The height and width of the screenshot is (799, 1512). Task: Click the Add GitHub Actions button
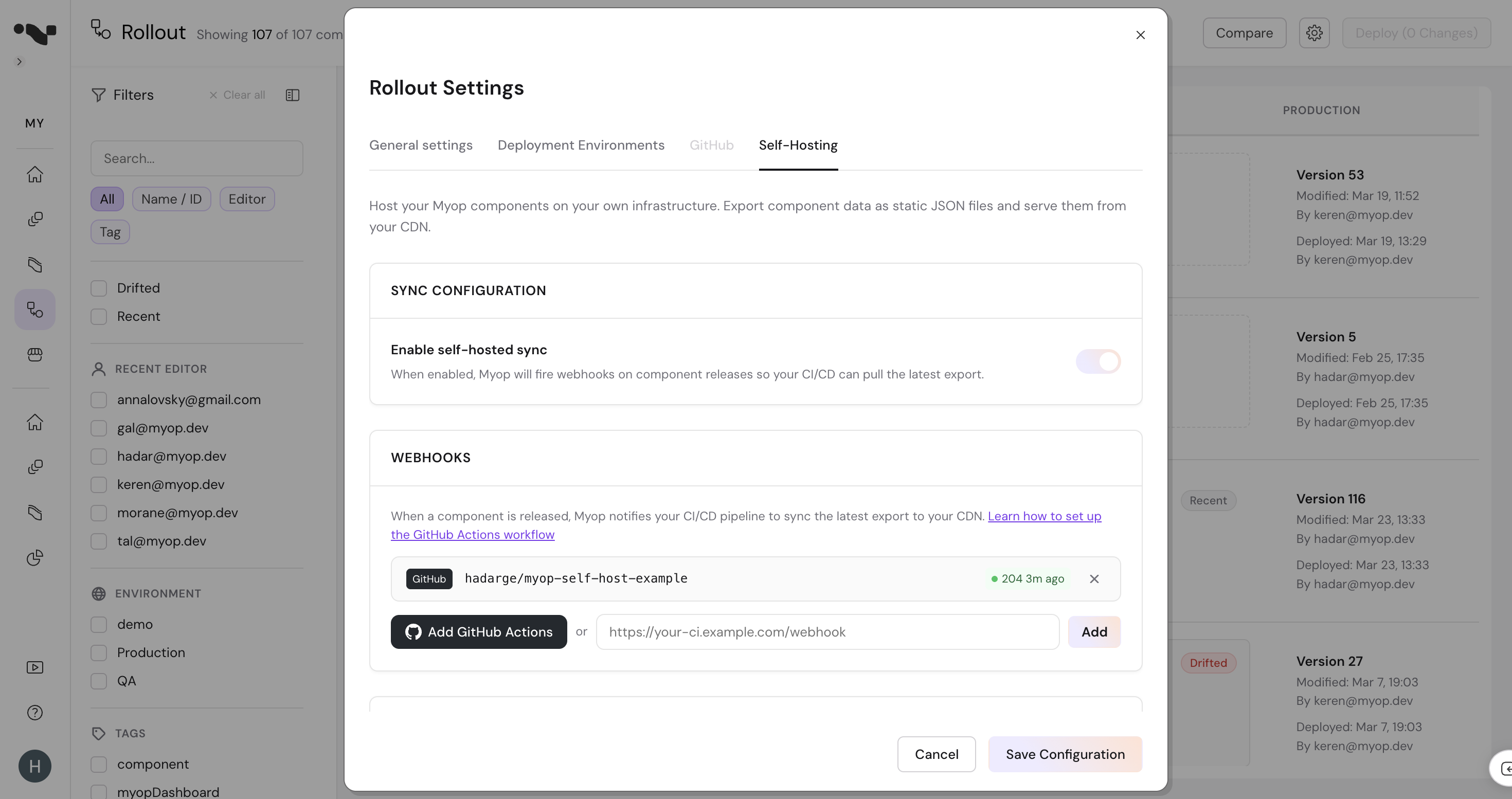coord(478,632)
